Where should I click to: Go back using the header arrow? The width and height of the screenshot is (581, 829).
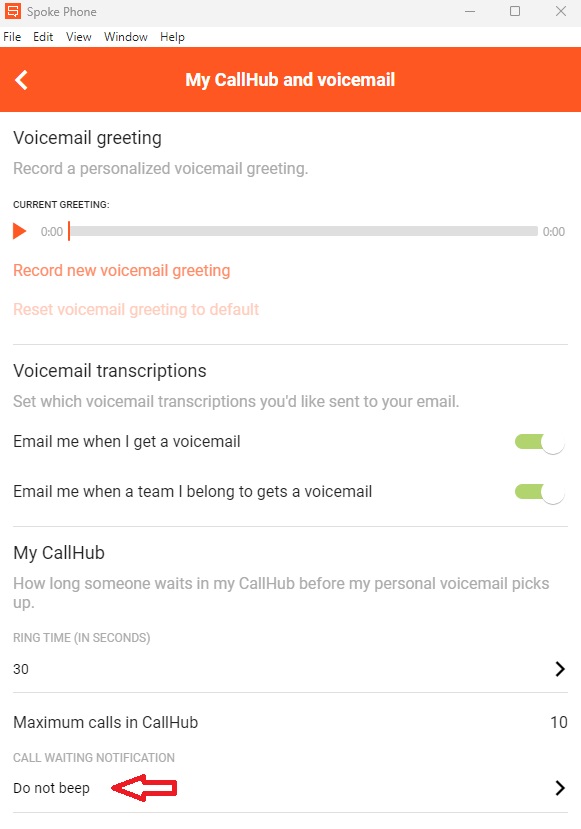(21, 80)
